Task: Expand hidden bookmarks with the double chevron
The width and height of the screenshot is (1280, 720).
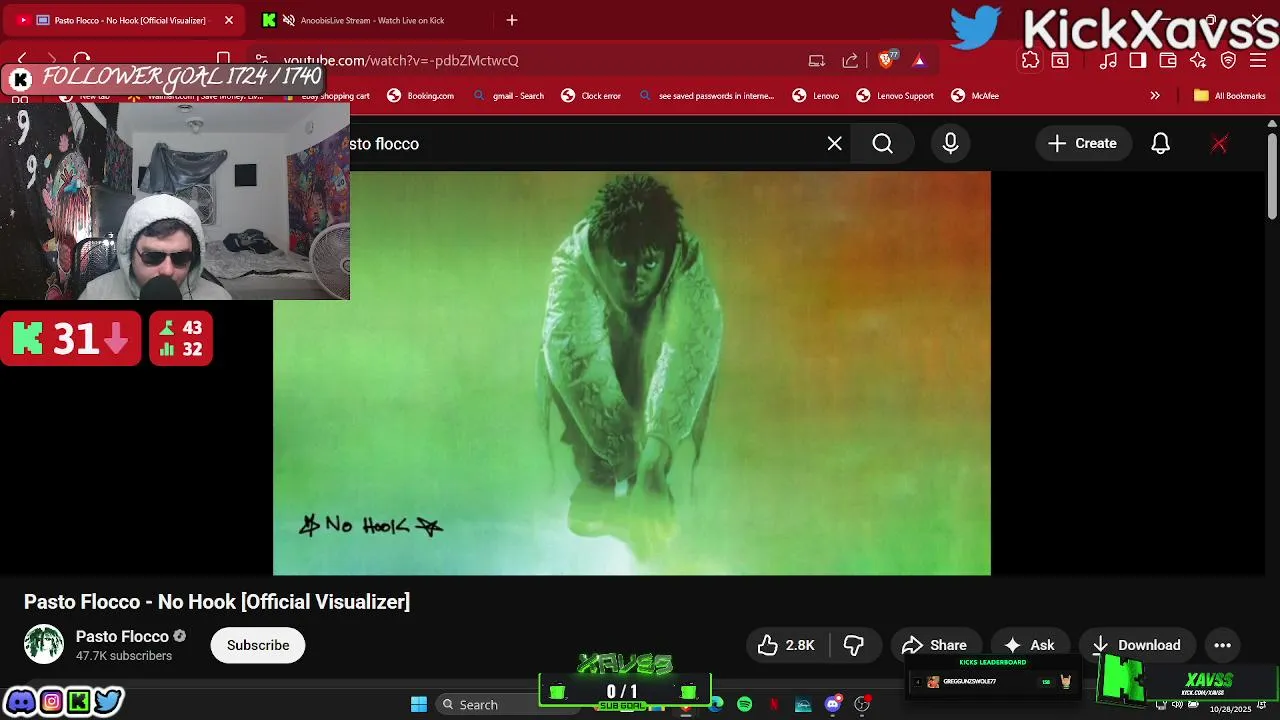Action: click(x=1155, y=96)
